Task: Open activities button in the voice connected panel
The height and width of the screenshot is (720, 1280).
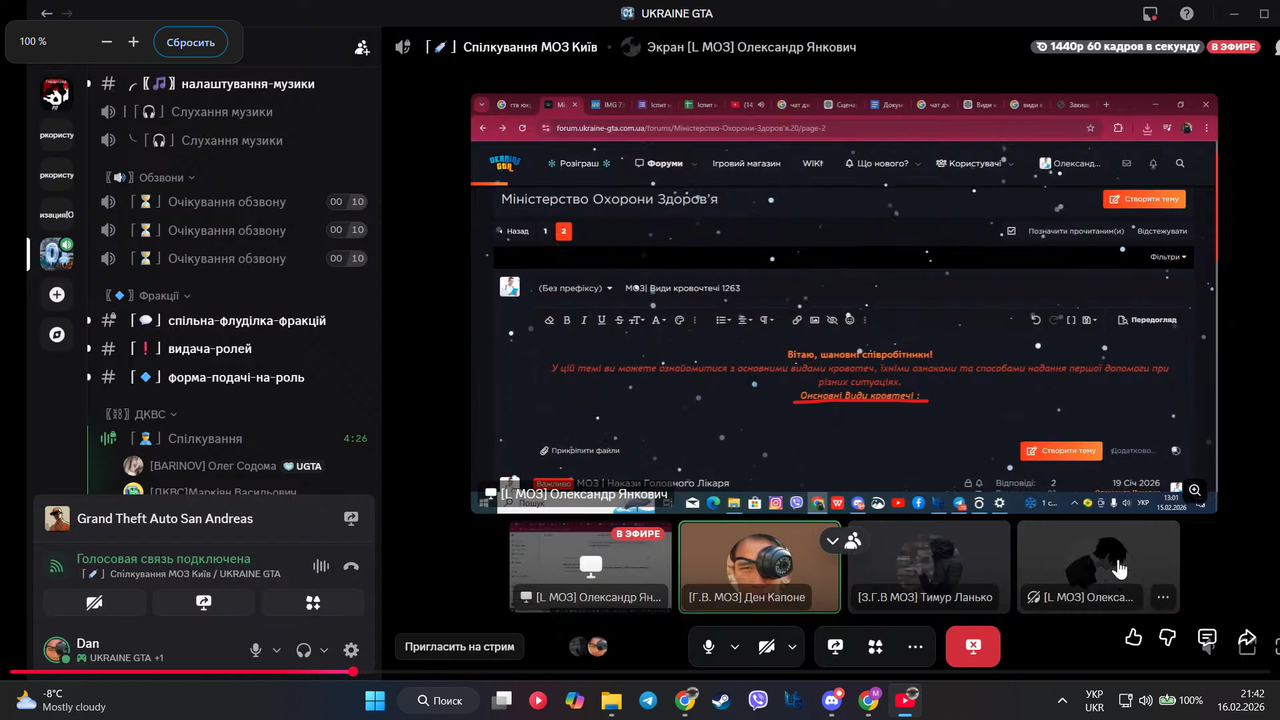Action: click(313, 602)
